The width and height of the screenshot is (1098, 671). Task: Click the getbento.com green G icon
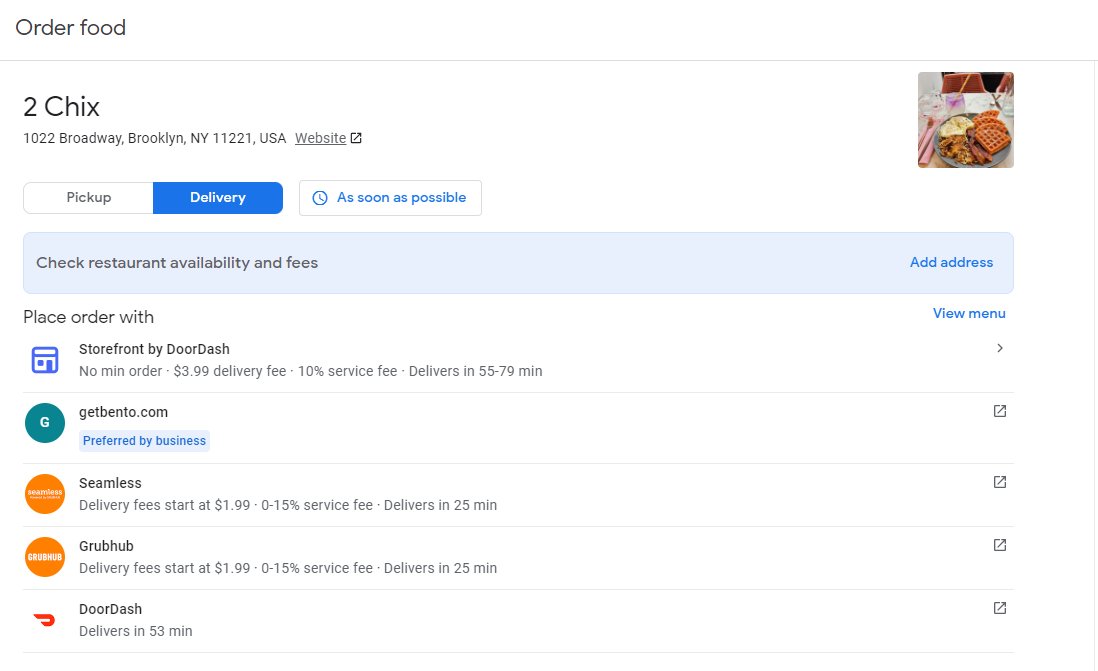coord(45,422)
